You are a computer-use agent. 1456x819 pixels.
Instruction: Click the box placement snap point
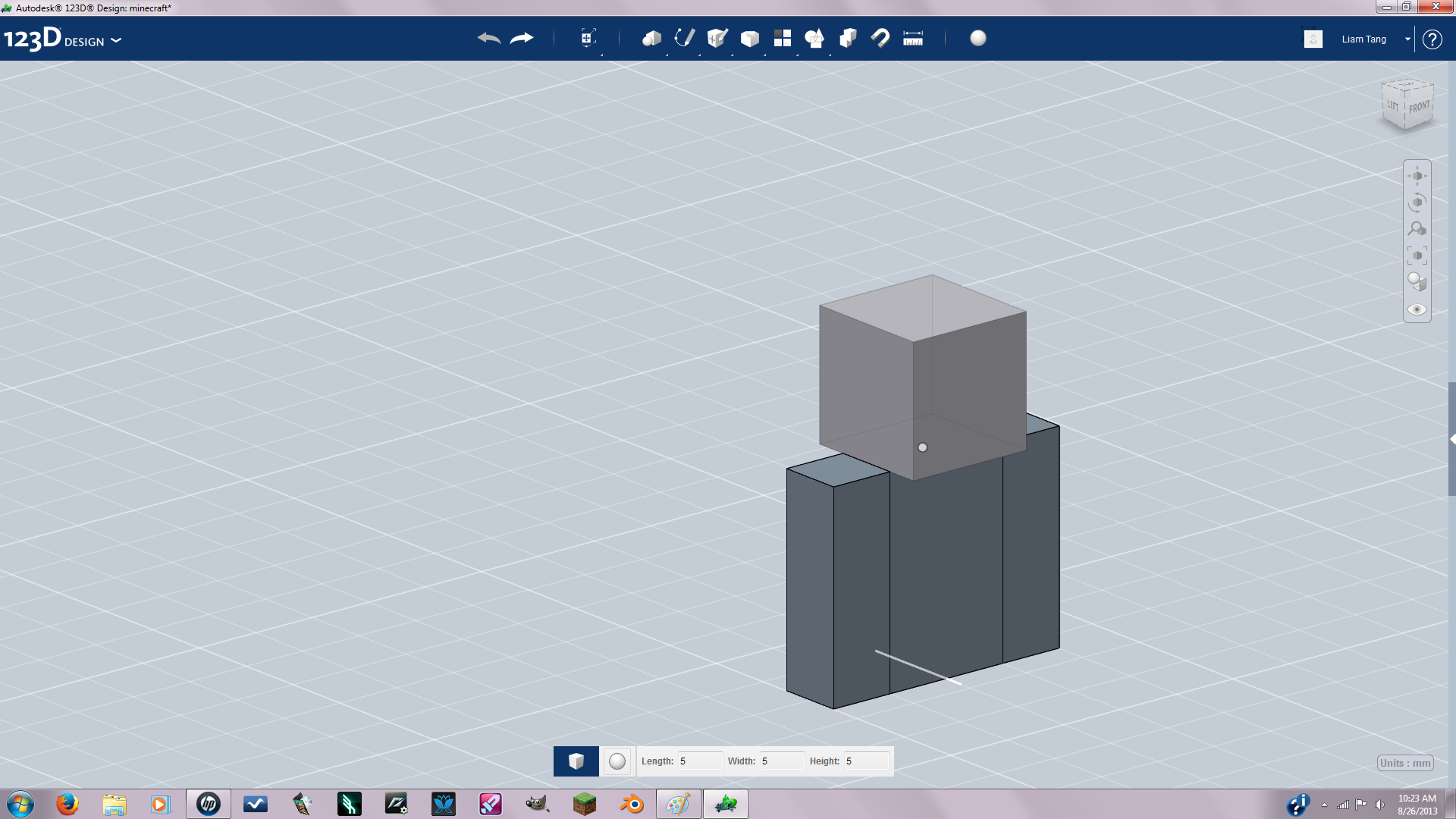[923, 447]
